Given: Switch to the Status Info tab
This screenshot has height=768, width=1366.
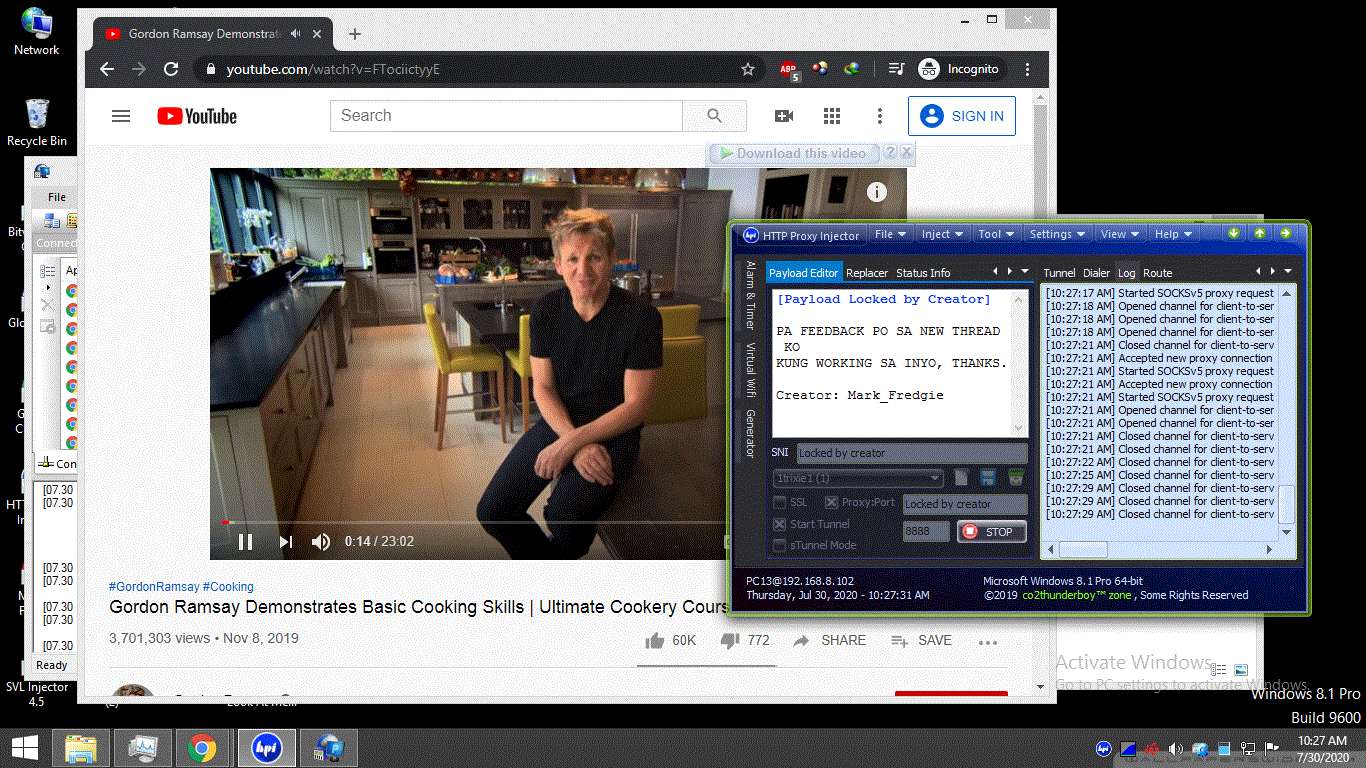Looking at the screenshot, I should [x=923, y=273].
